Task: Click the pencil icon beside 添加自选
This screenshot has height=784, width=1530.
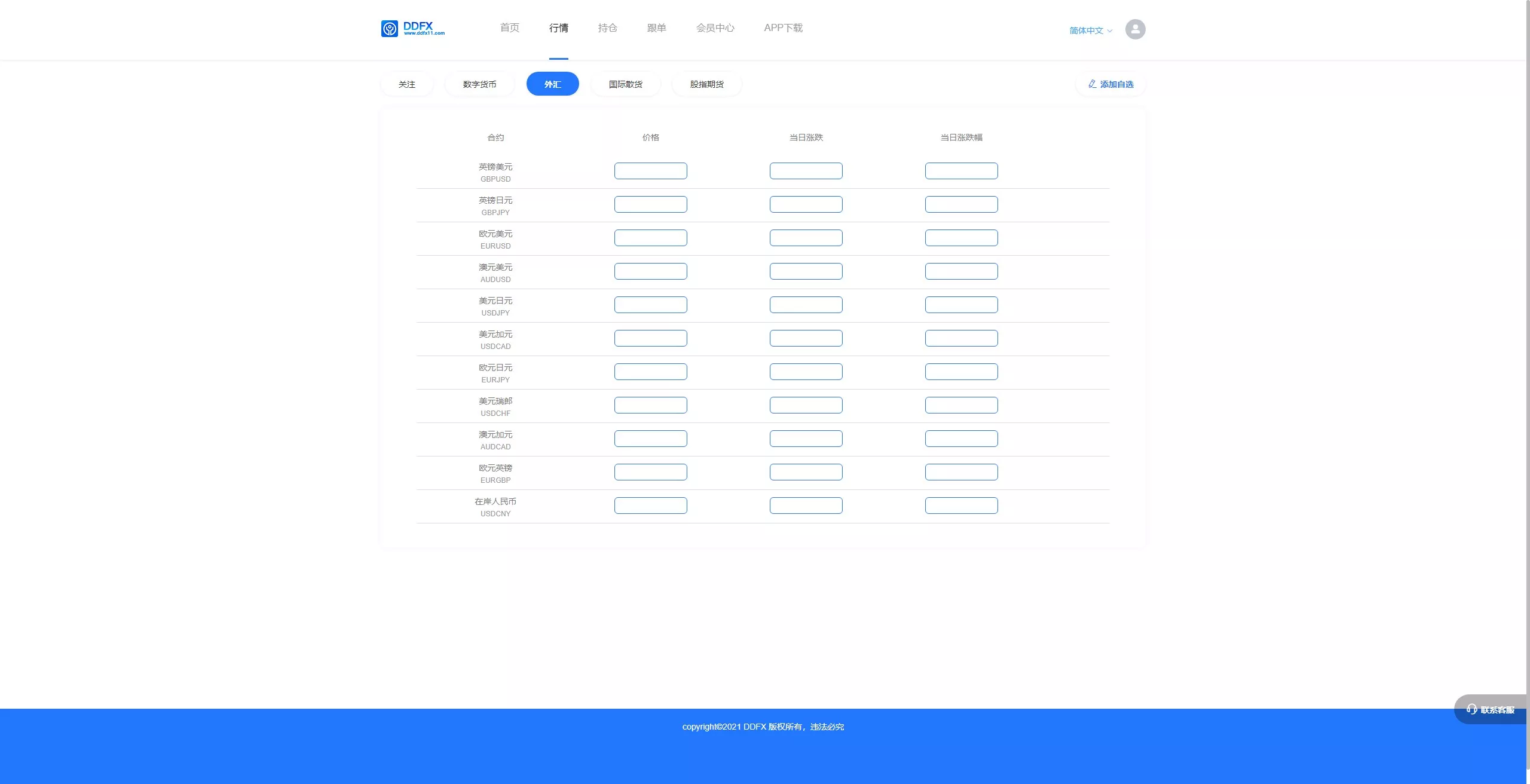Action: point(1092,84)
